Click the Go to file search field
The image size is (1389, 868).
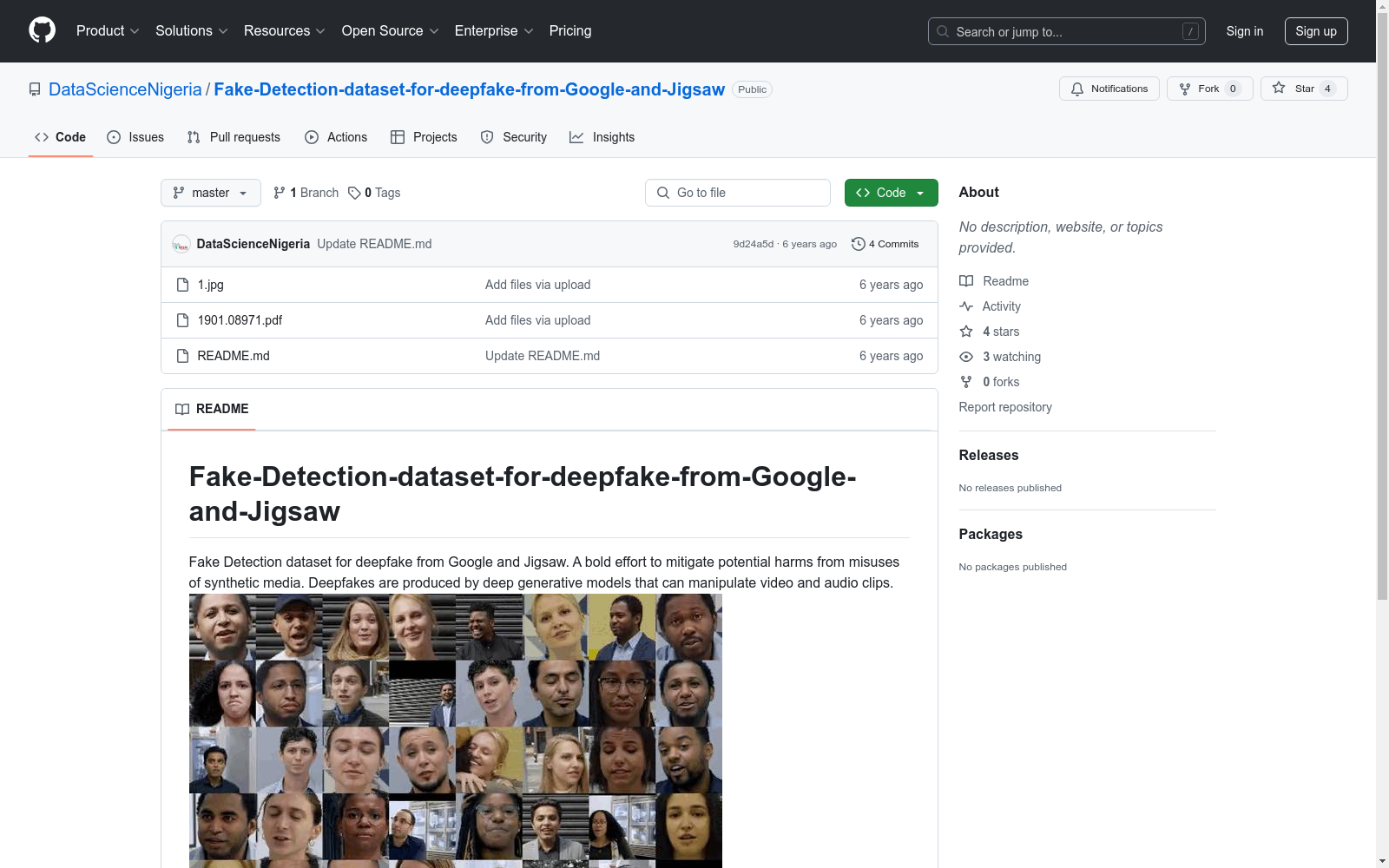(x=738, y=193)
